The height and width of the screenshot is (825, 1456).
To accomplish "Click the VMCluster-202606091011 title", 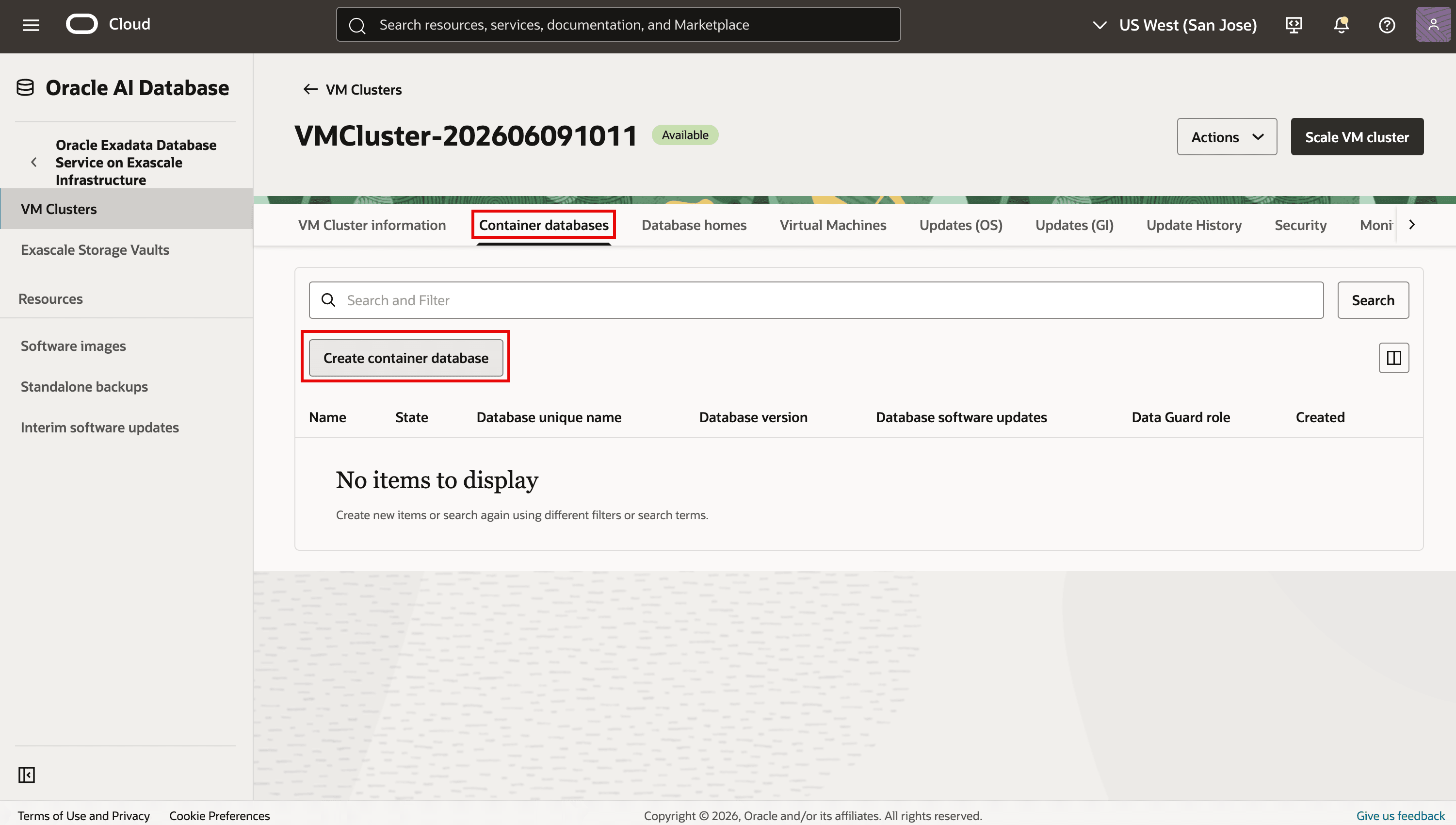I will click(x=466, y=136).
